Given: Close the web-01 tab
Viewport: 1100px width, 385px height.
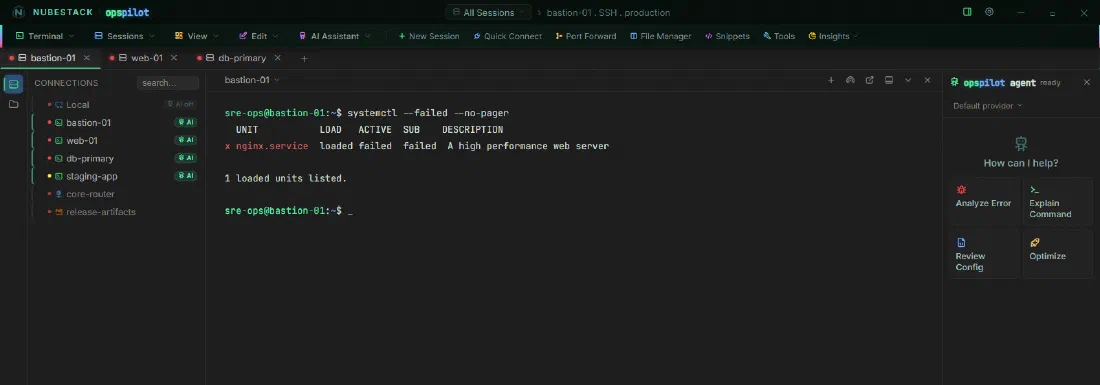Looking at the screenshot, I should point(174,58).
